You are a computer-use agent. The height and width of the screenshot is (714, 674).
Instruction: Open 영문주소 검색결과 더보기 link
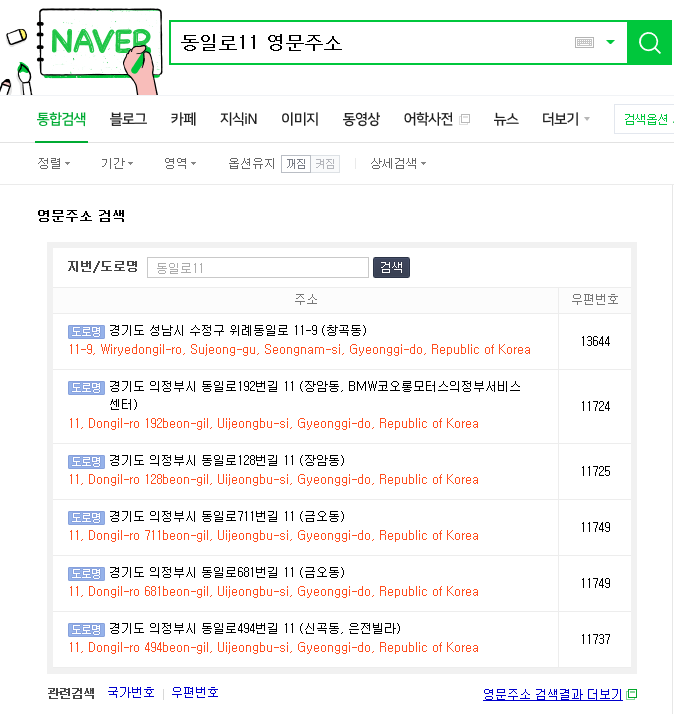pos(552,694)
